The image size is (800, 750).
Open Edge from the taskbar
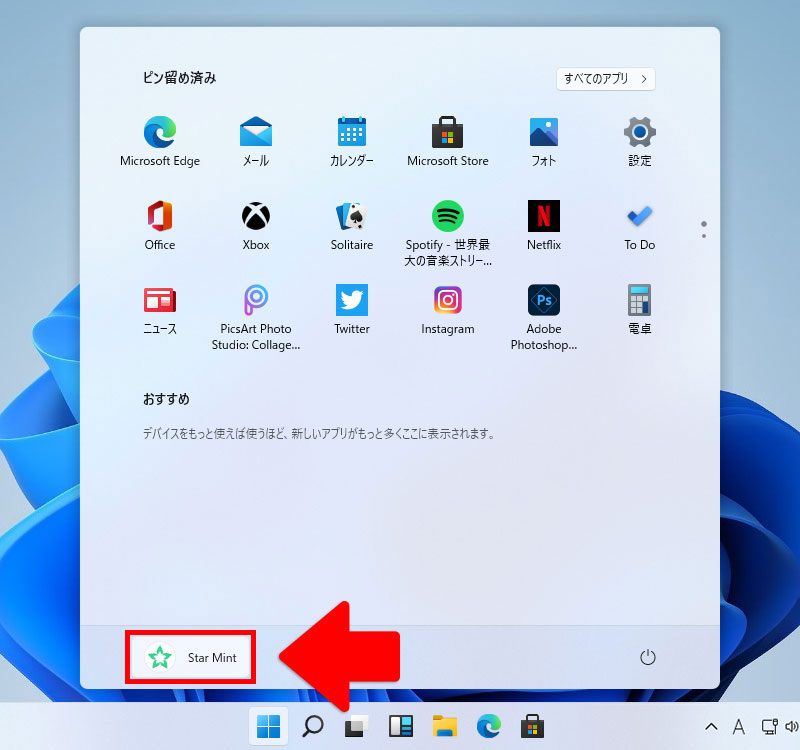488,726
